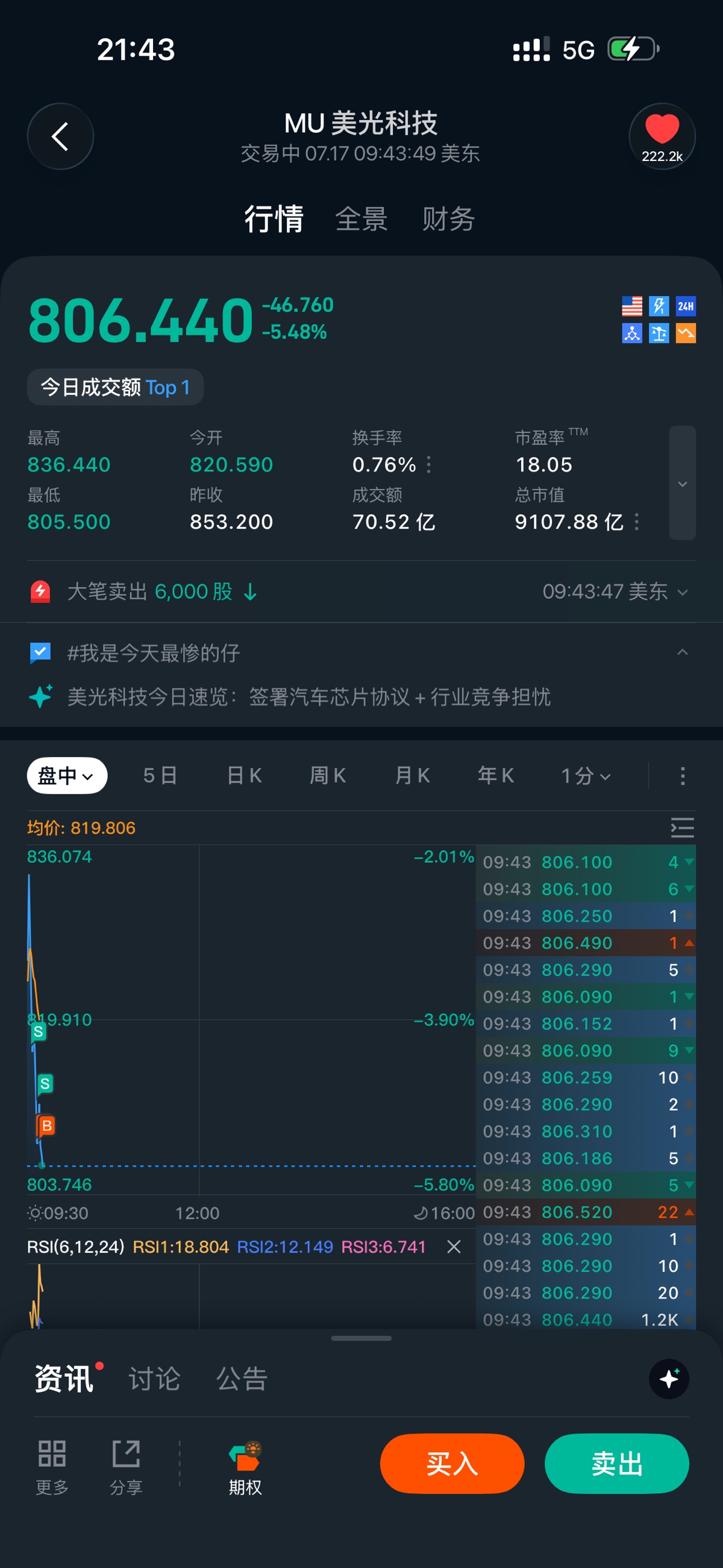Tap the 24H trading badge icon
Image resolution: width=723 pixels, height=1568 pixels.
pos(686,306)
